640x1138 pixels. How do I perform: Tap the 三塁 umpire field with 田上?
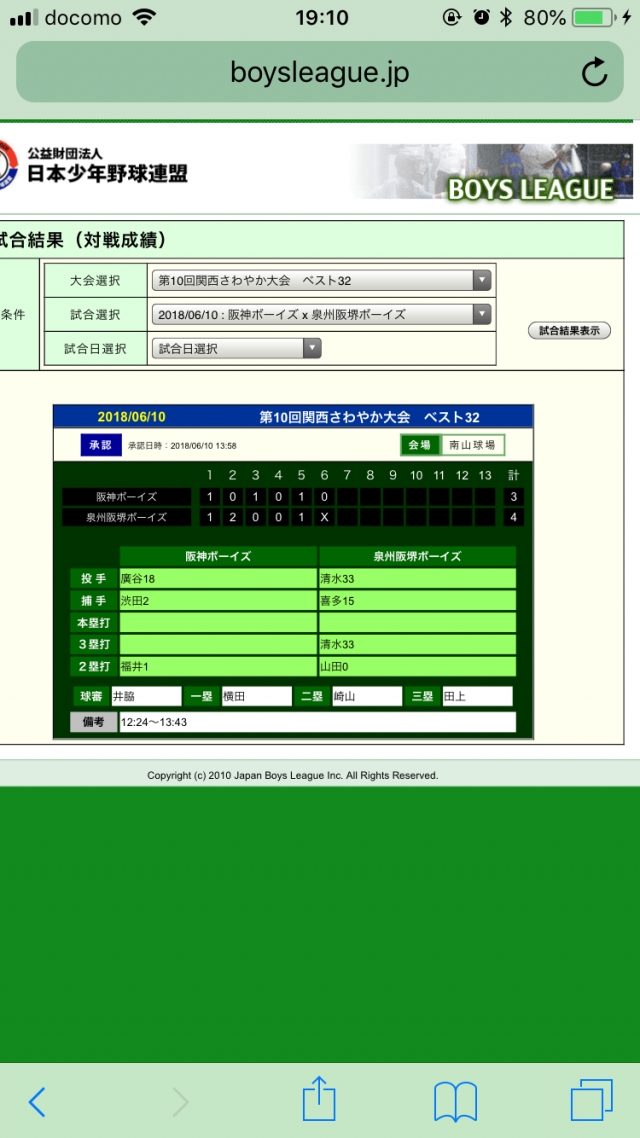[477, 696]
